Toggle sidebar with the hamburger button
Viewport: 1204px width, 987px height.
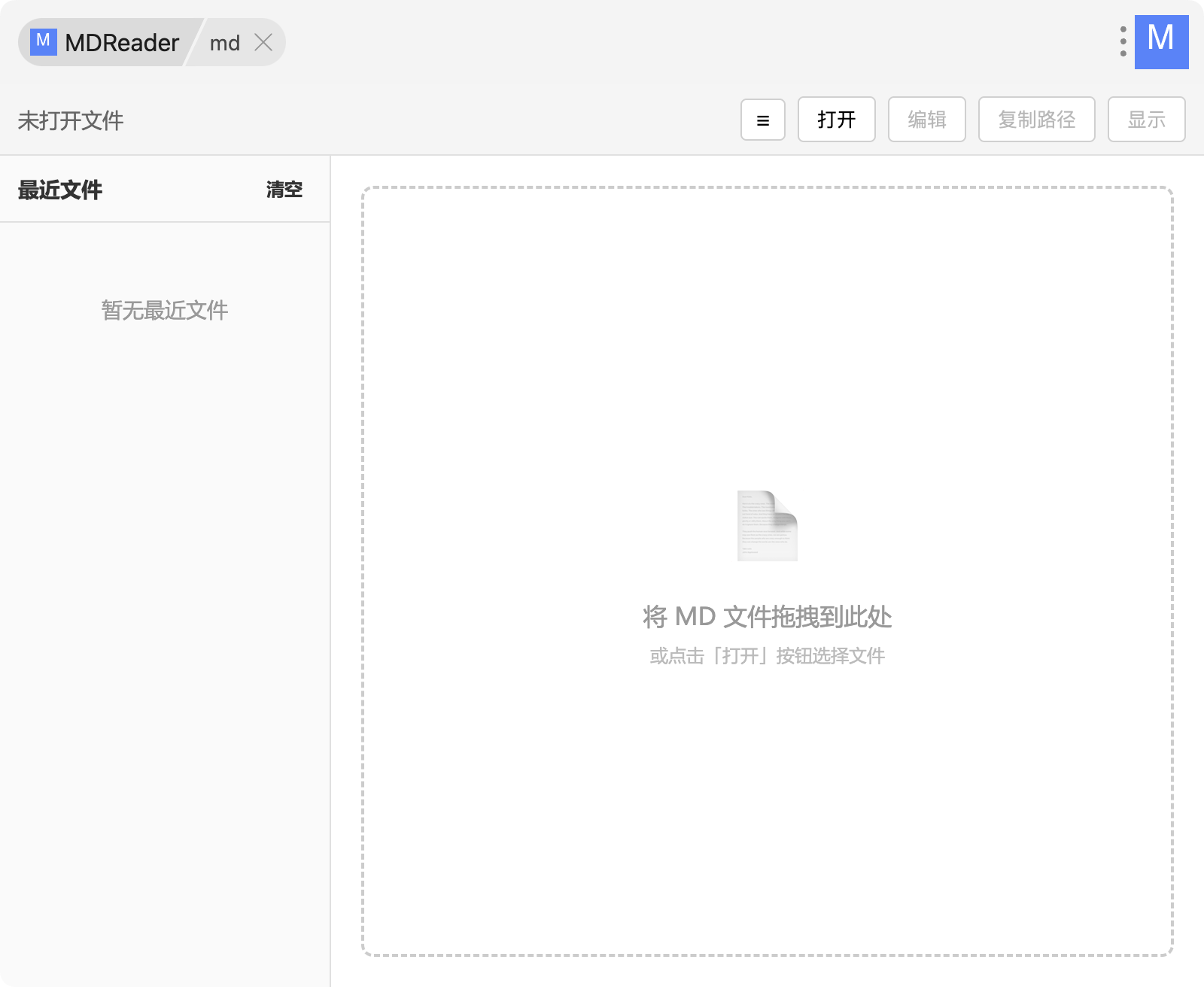[x=763, y=120]
